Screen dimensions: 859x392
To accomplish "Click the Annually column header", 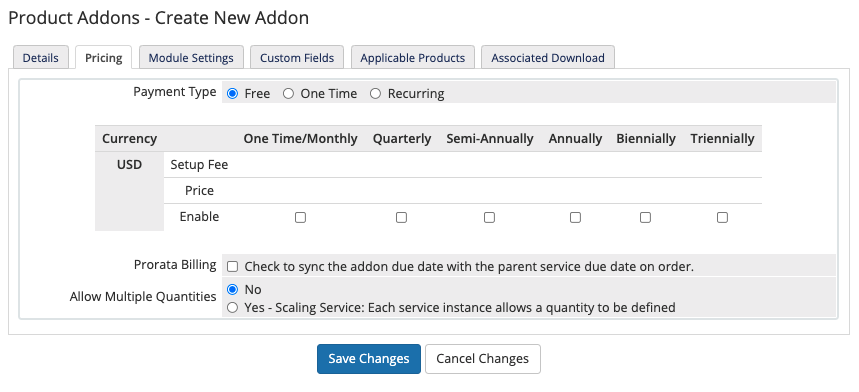I will click(x=575, y=139).
